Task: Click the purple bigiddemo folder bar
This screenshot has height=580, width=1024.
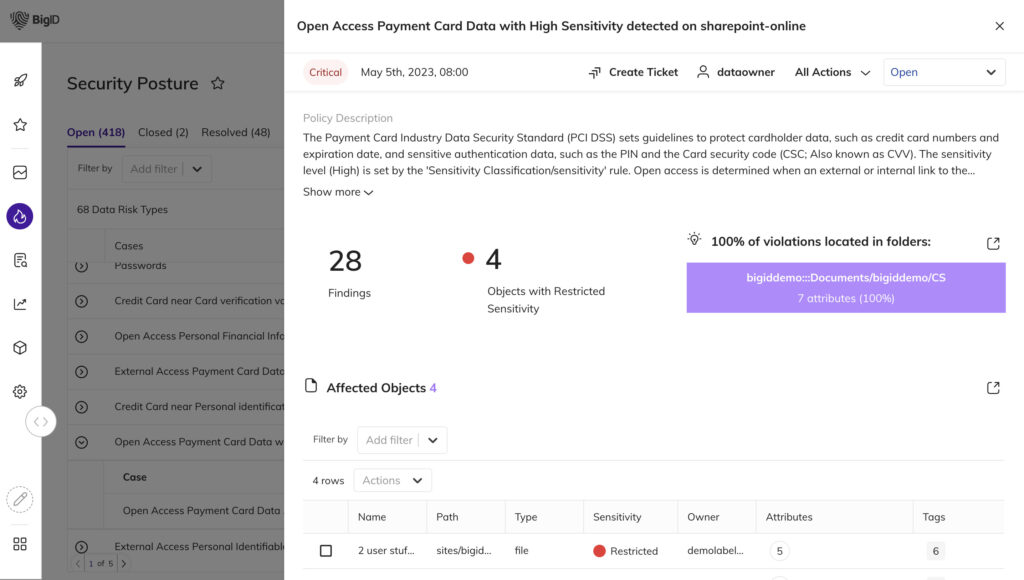Action: pos(845,287)
